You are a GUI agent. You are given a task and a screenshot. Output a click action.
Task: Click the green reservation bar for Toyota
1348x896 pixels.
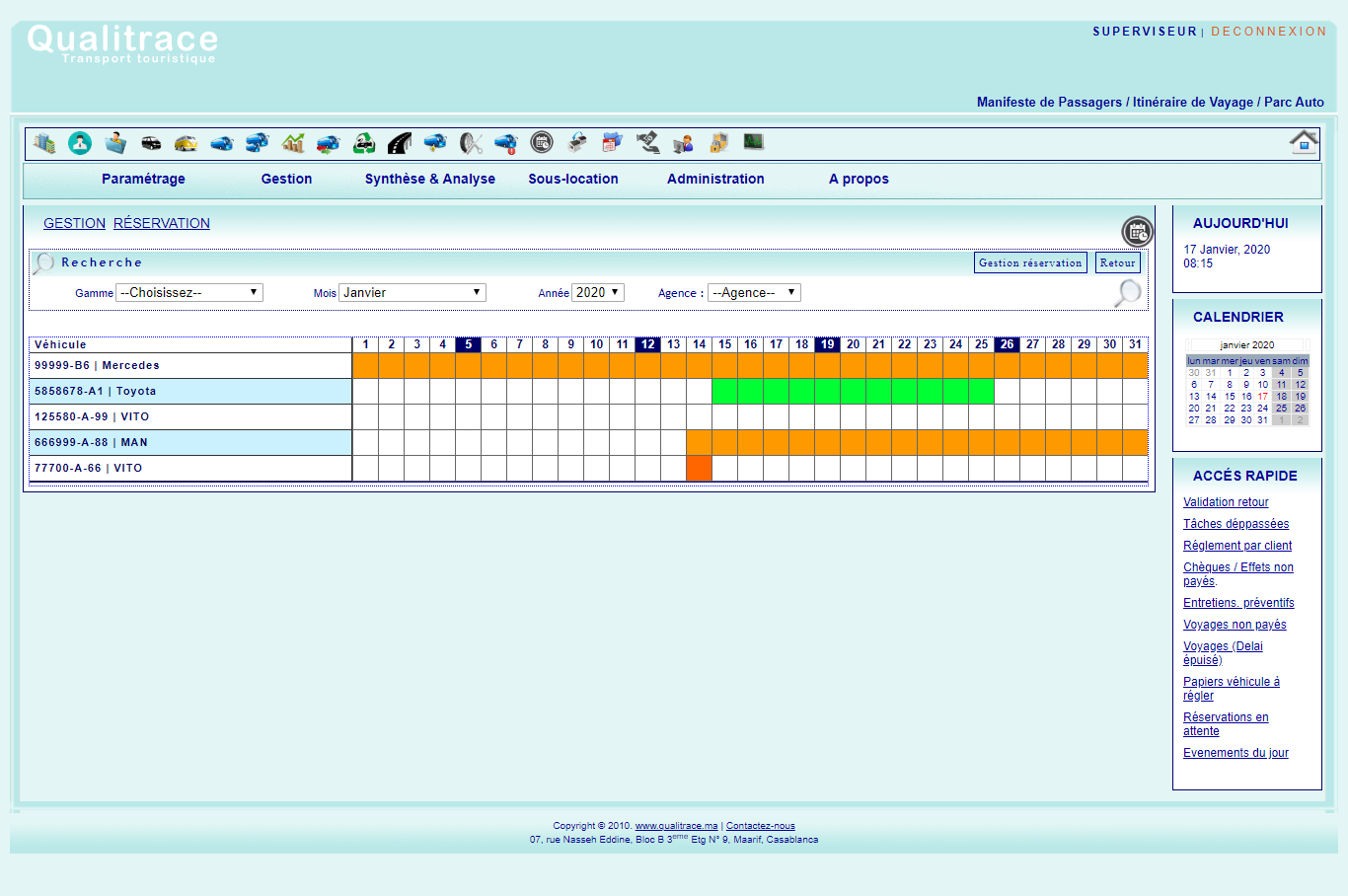pos(853,392)
